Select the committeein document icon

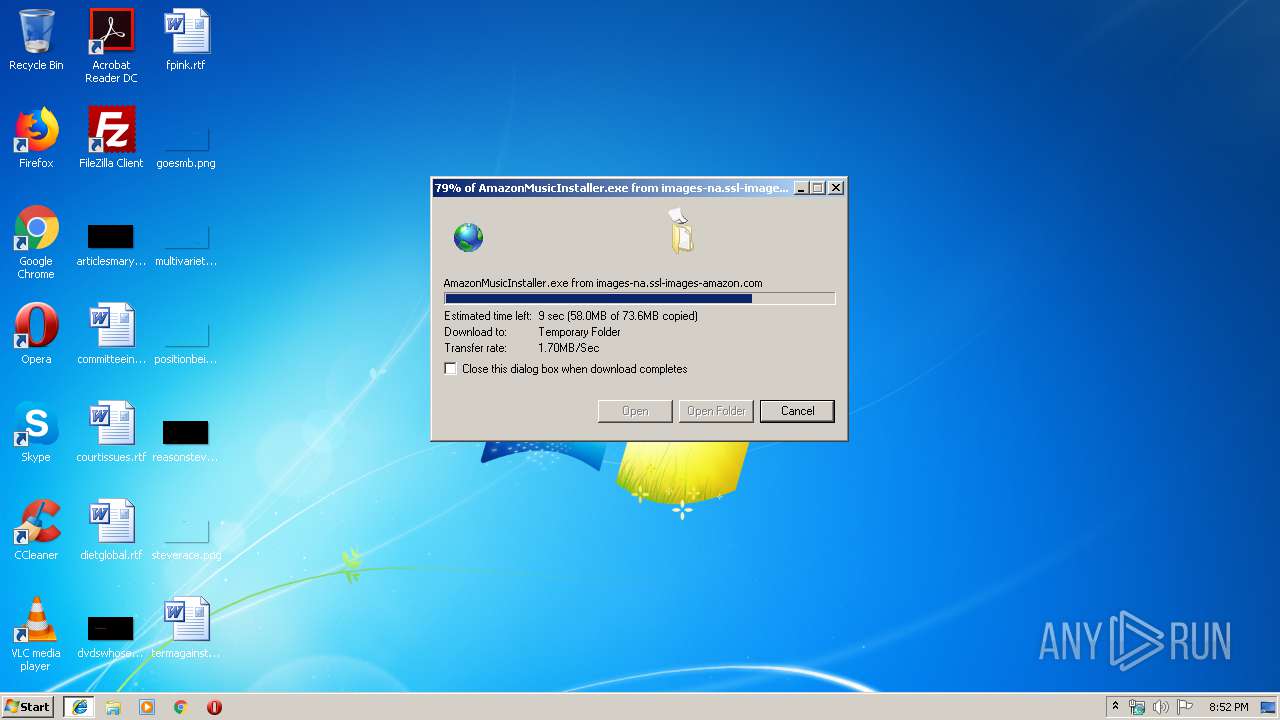(x=111, y=334)
